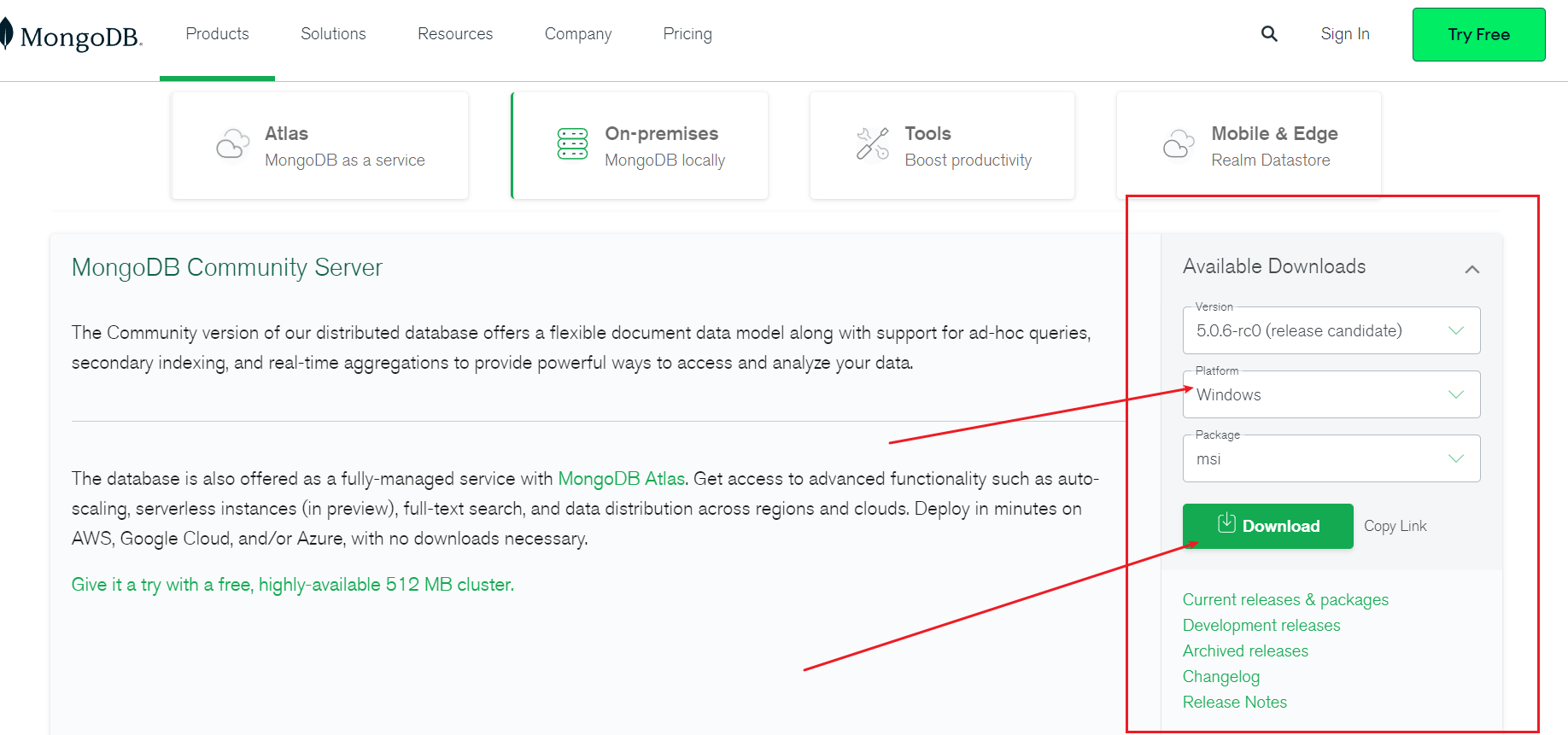Click the Tools wrench icon
The image size is (1568, 735).
pos(873,143)
